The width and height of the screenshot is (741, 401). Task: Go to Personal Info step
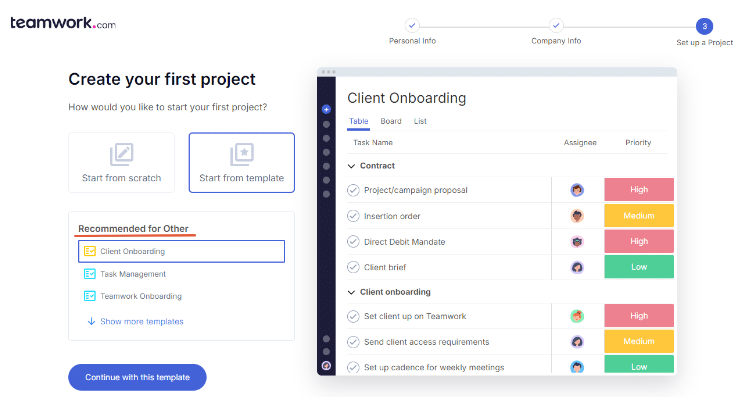pyautogui.click(x=412, y=26)
